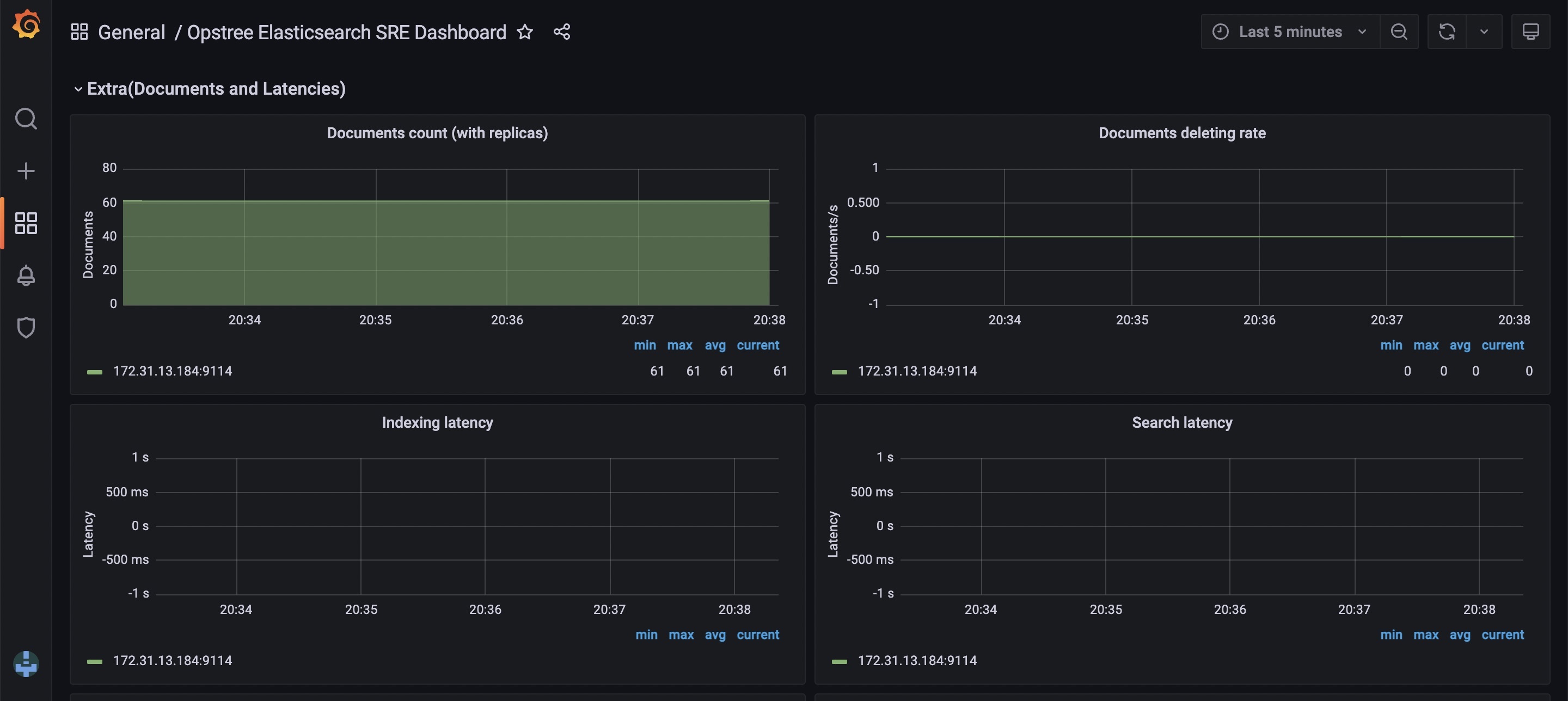Cycle the view mode monitor icon
This screenshot has width=1568, height=701.
(1530, 32)
